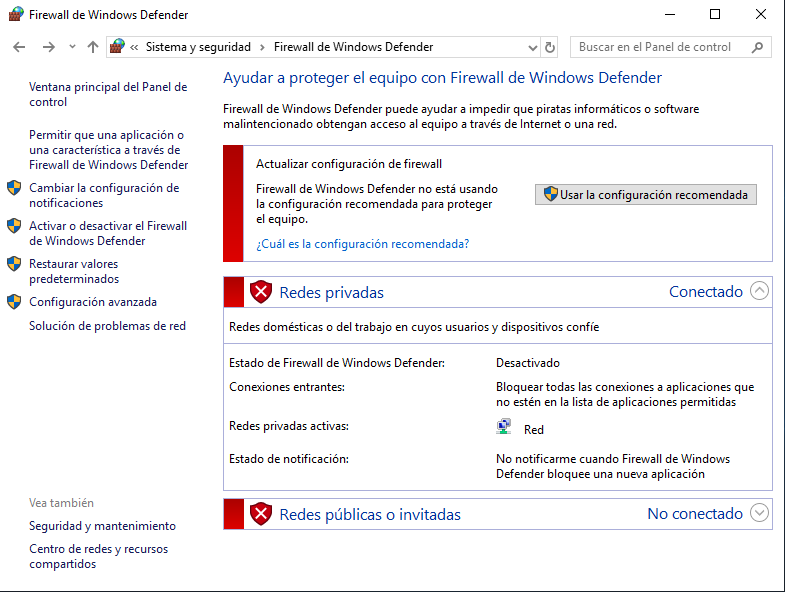
Task: Click the network icon beside Red
Action: [x=504, y=427]
